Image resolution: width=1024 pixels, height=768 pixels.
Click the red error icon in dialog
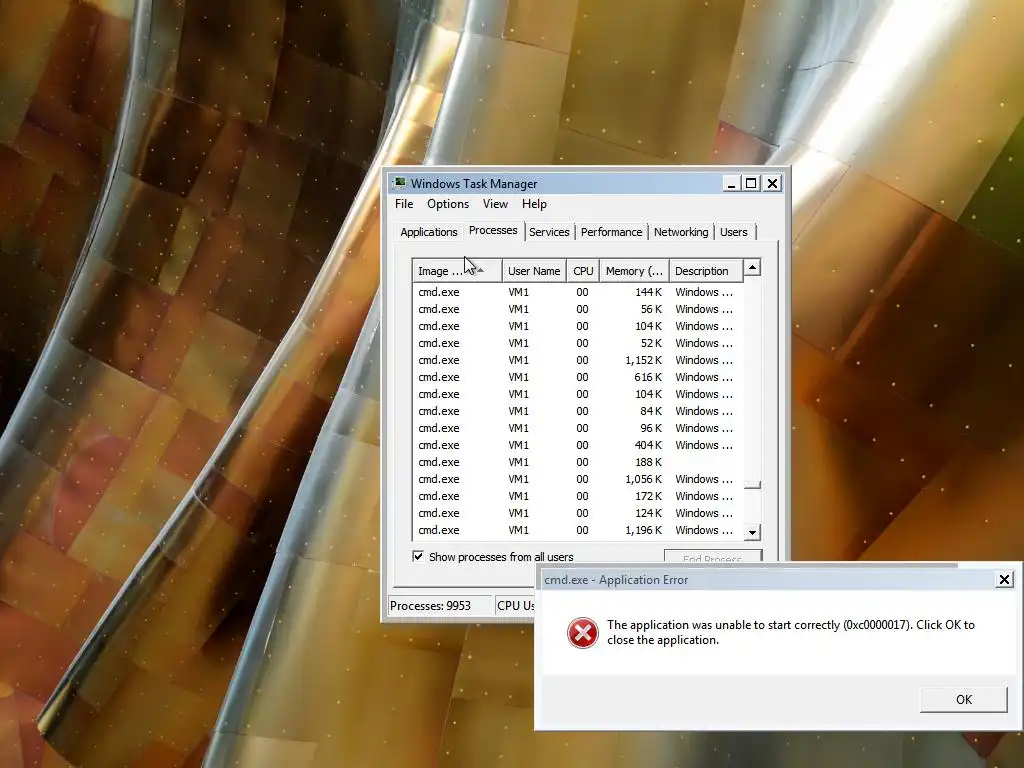coord(583,633)
